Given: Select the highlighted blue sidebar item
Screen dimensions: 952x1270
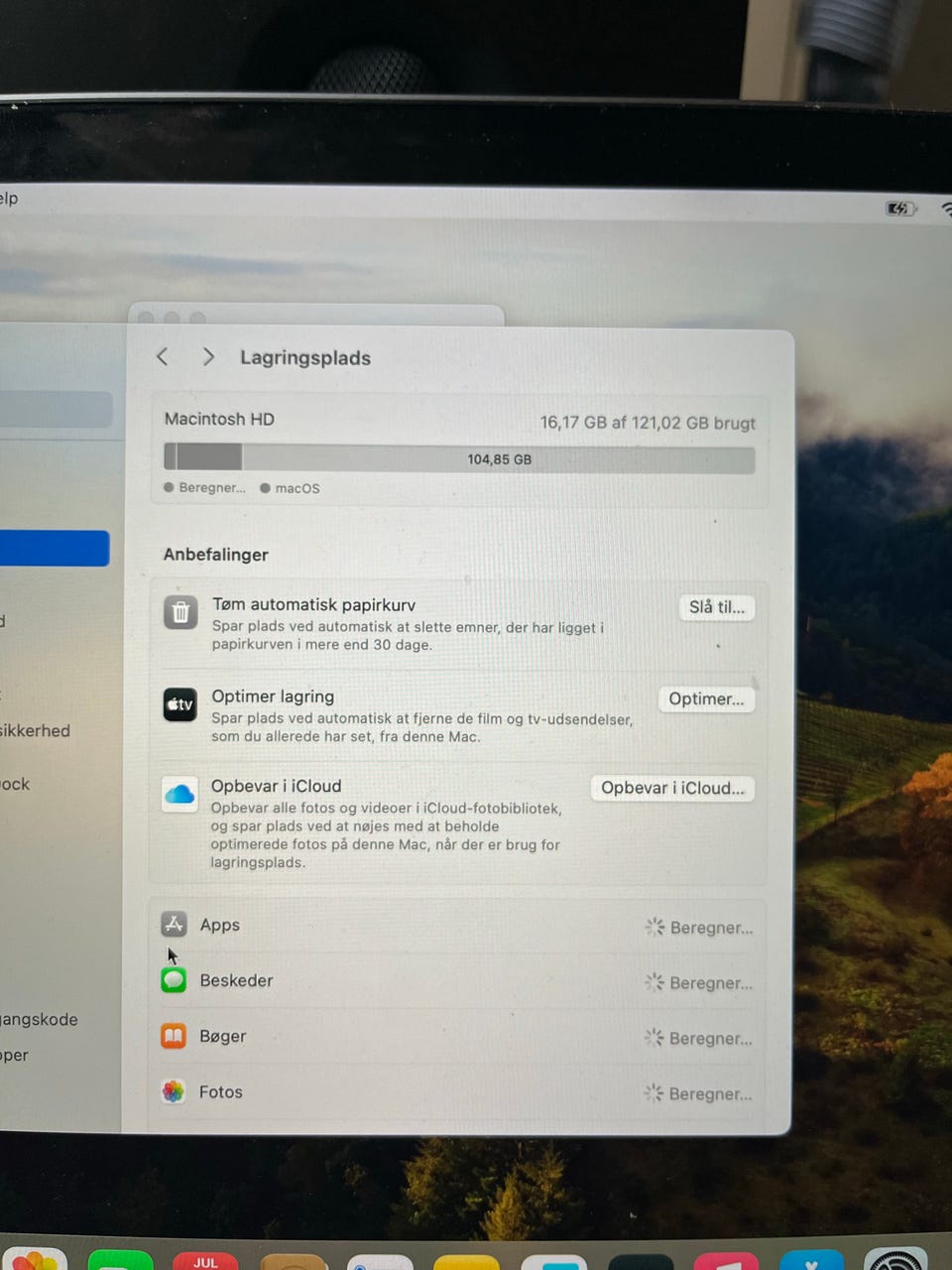Looking at the screenshot, I should [x=55, y=549].
